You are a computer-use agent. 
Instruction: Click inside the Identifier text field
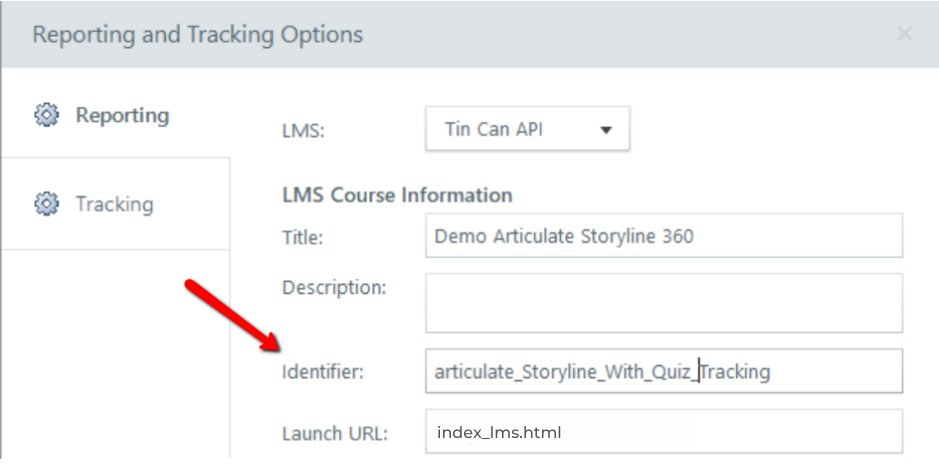click(x=664, y=371)
